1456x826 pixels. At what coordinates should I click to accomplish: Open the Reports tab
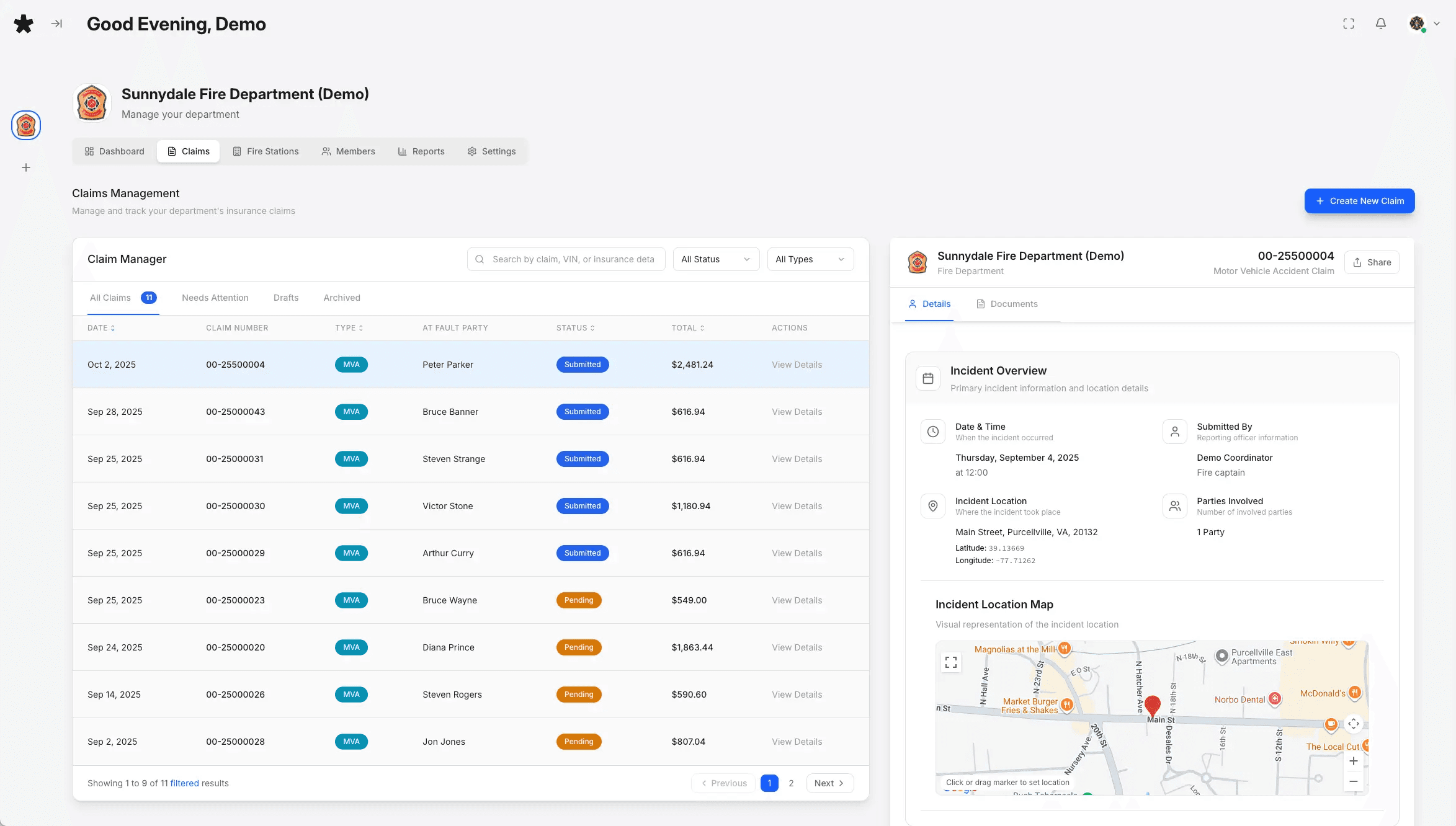coord(421,151)
